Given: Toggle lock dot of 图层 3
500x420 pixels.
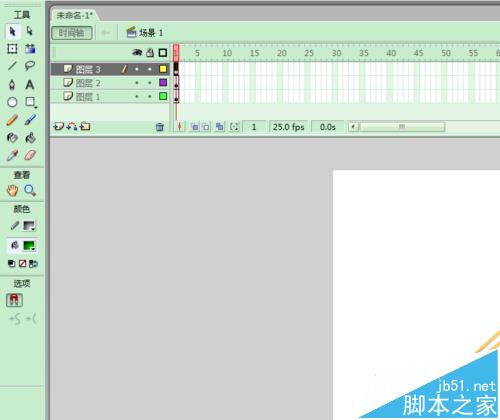Looking at the screenshot, I should tap(150, 69).
